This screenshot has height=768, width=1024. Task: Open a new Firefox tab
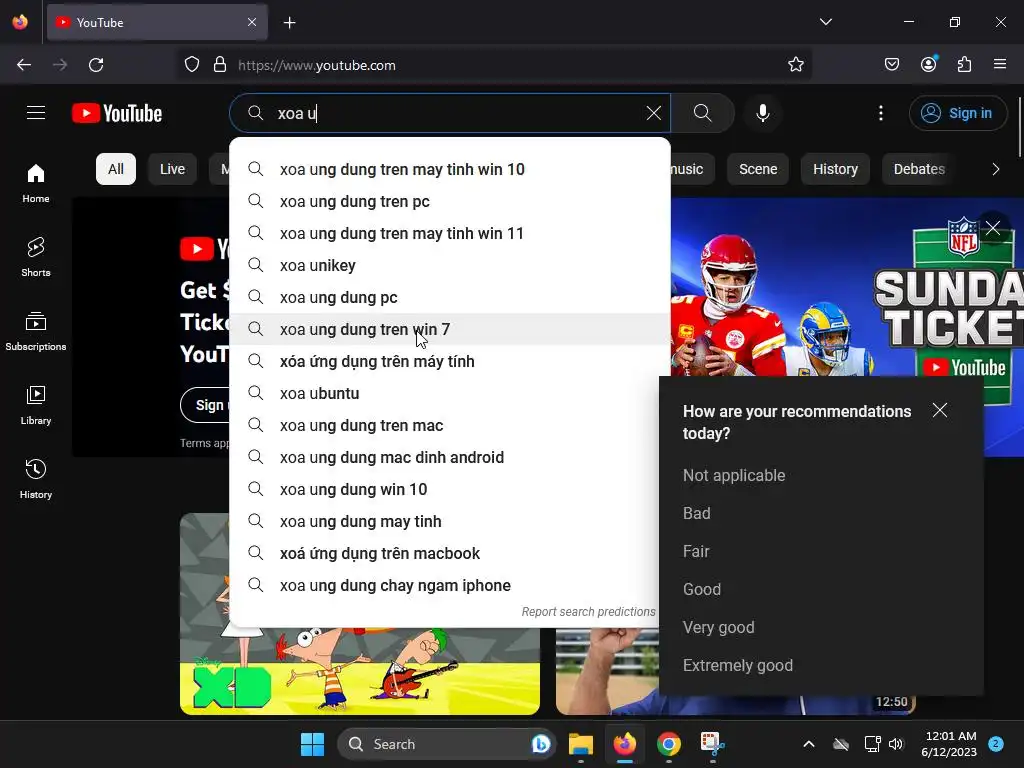click(x=289, y=23)
